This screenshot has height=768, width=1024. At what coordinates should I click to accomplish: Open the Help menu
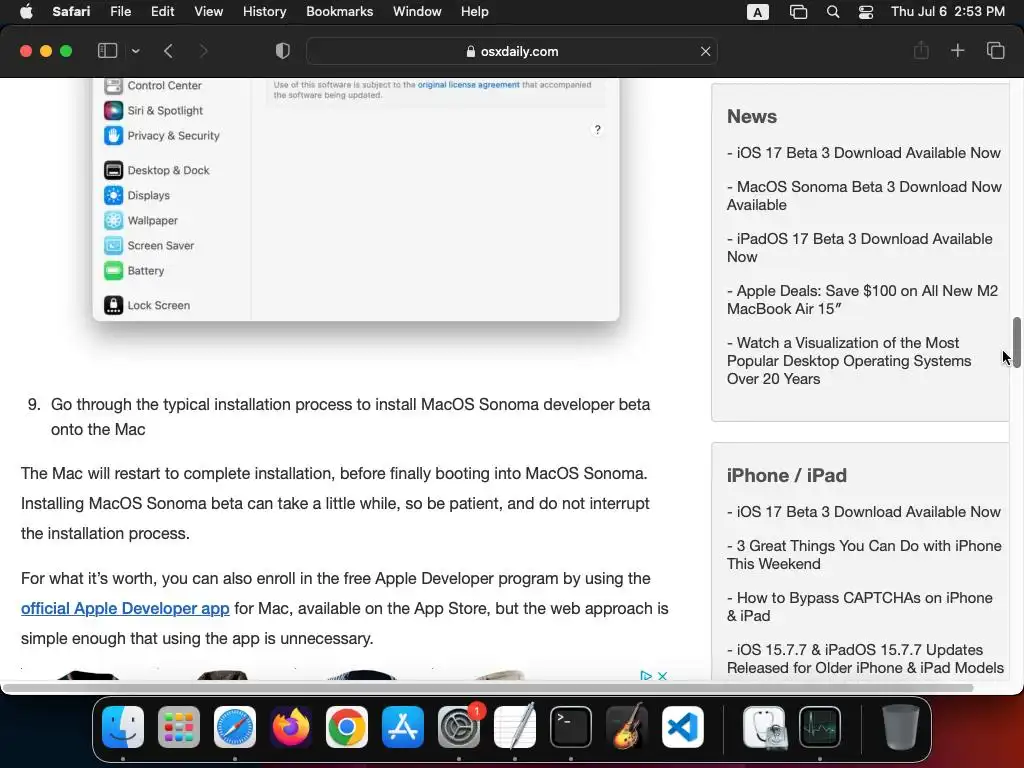pyautogui.click(x=475, y=12)
